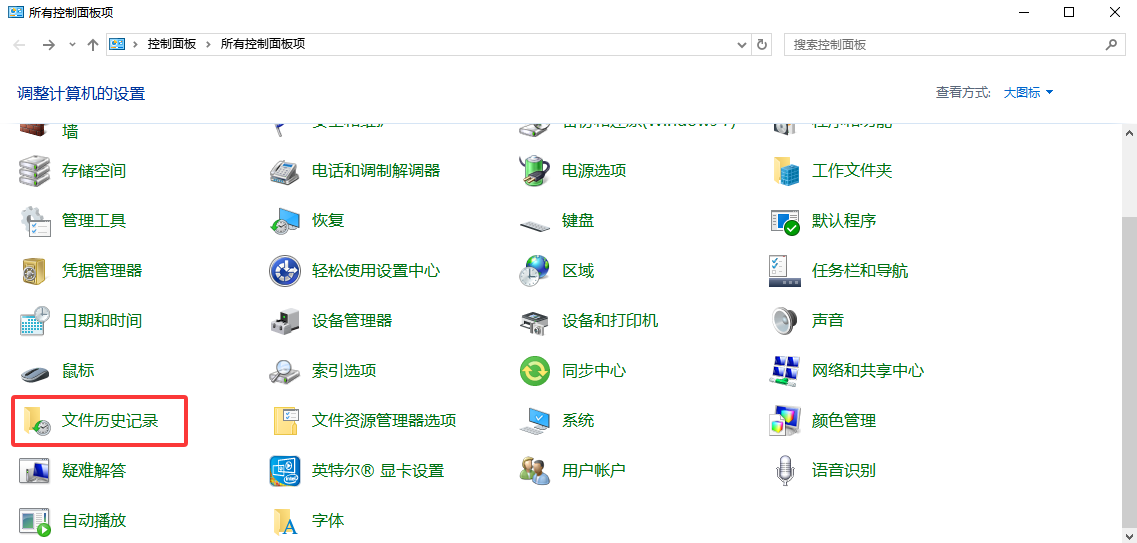This screenshot has width=1137, height=543.
Task: Open the 工作文件夹 icon
Action: [x=786, y=171]
